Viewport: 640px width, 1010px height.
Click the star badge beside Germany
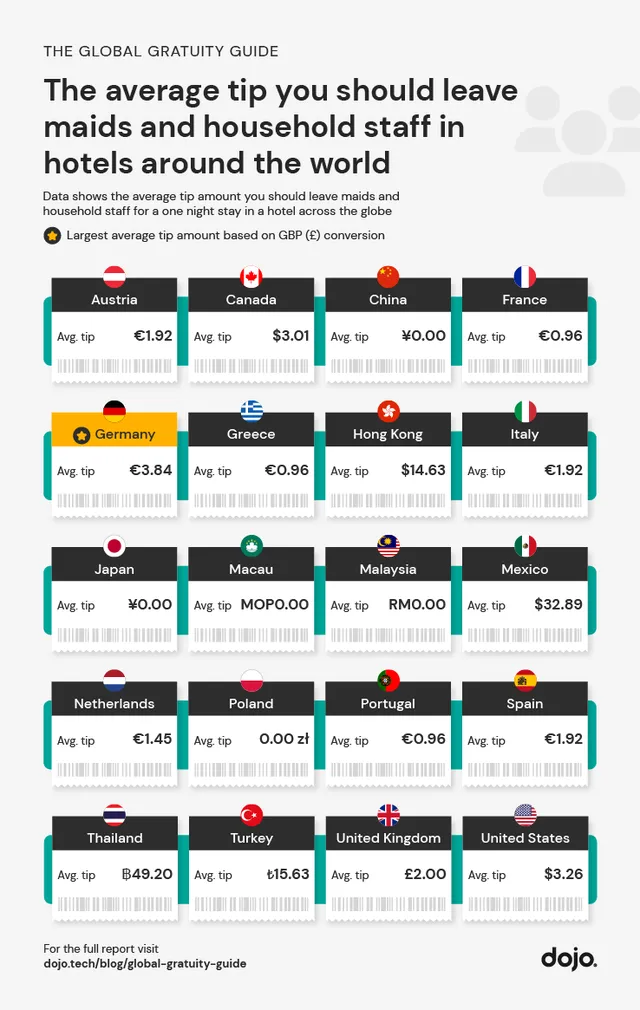pyautogui.click(x=82, y=435)
